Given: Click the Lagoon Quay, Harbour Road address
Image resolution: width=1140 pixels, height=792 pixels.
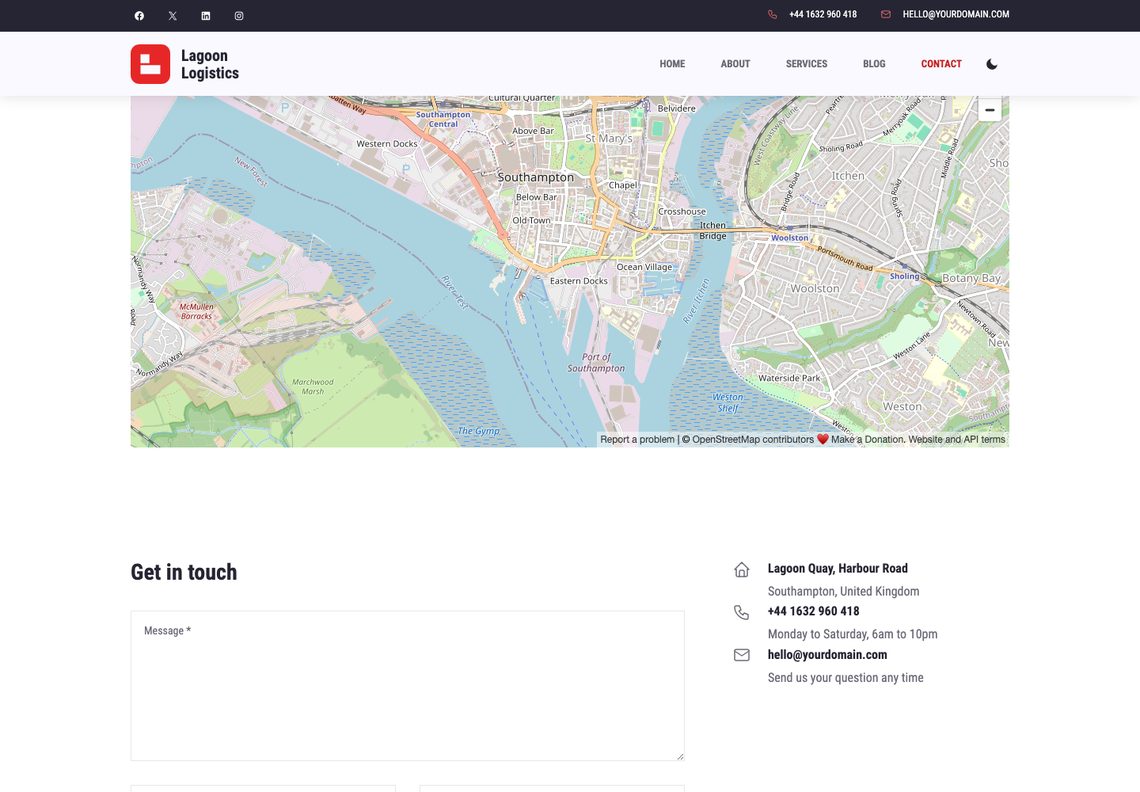Looking at the screenshot, I should [x=838, y=568].
